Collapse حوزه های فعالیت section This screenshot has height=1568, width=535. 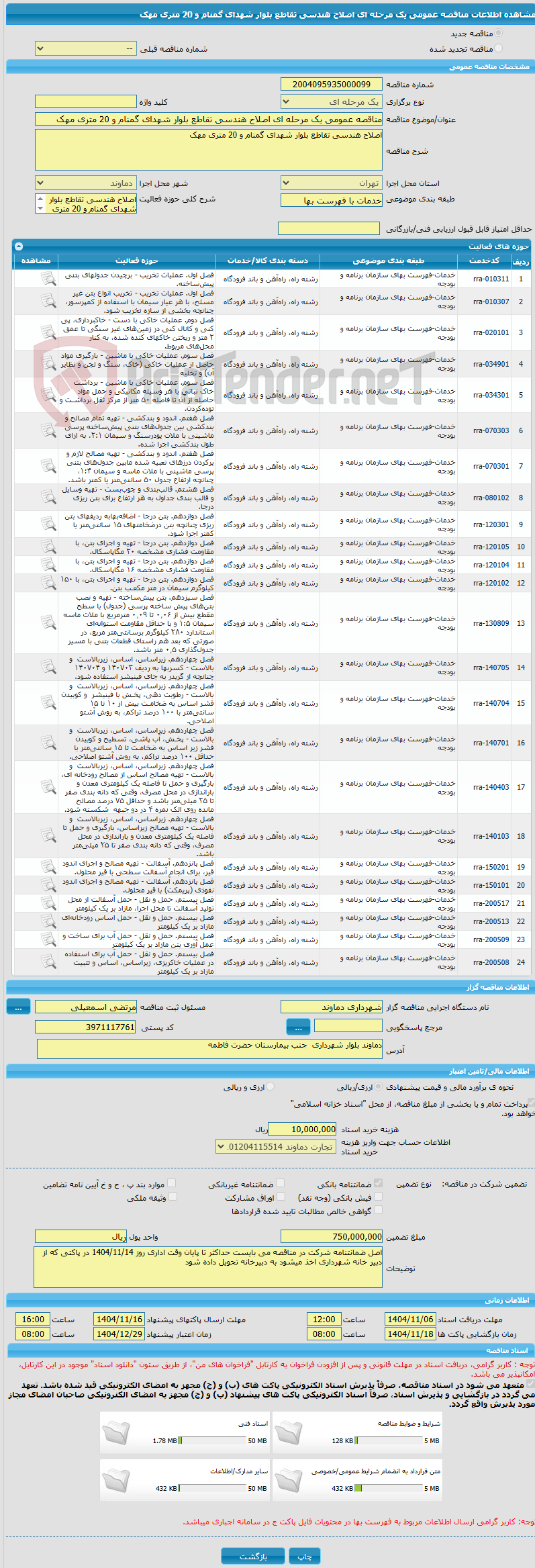click(19, 246)
